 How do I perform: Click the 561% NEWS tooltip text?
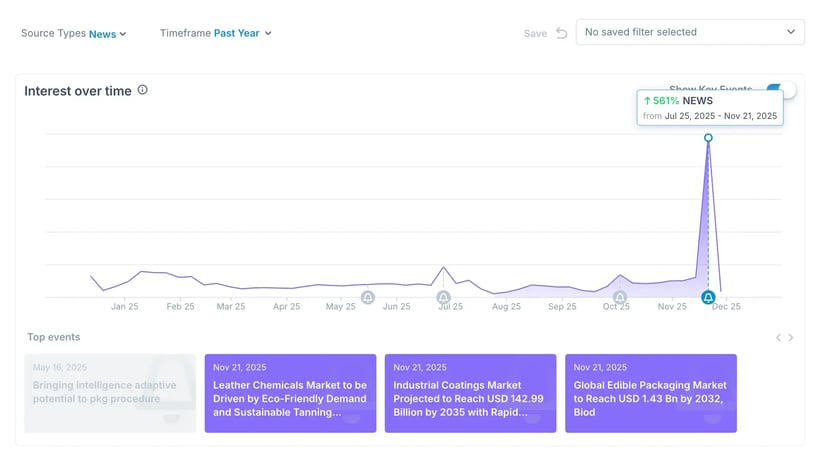(x=678, y=101)
